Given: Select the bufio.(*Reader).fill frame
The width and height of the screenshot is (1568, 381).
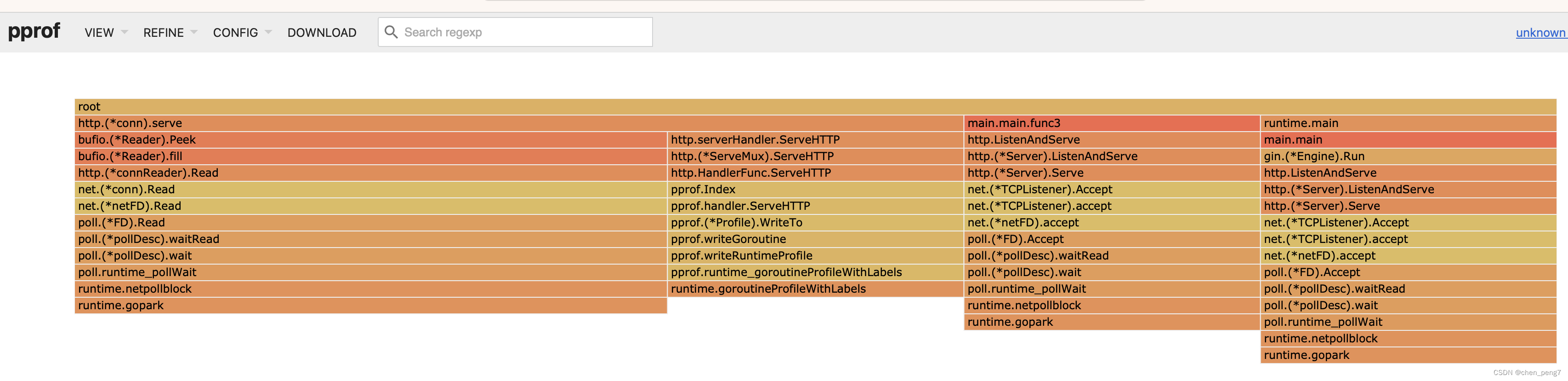Looking at the screenshot, I should tap(371, 156).
